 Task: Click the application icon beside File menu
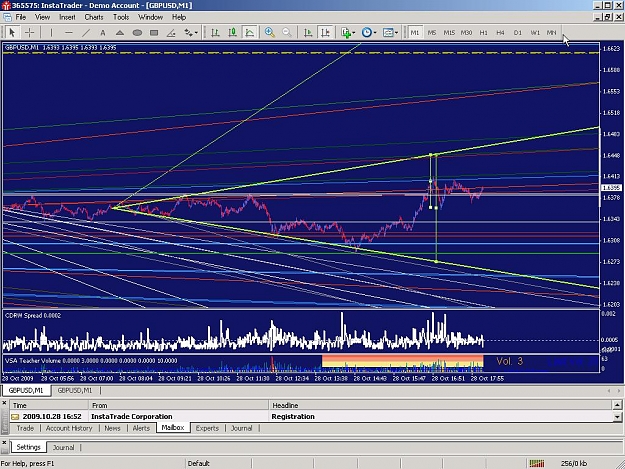click(x=7, y=17)
